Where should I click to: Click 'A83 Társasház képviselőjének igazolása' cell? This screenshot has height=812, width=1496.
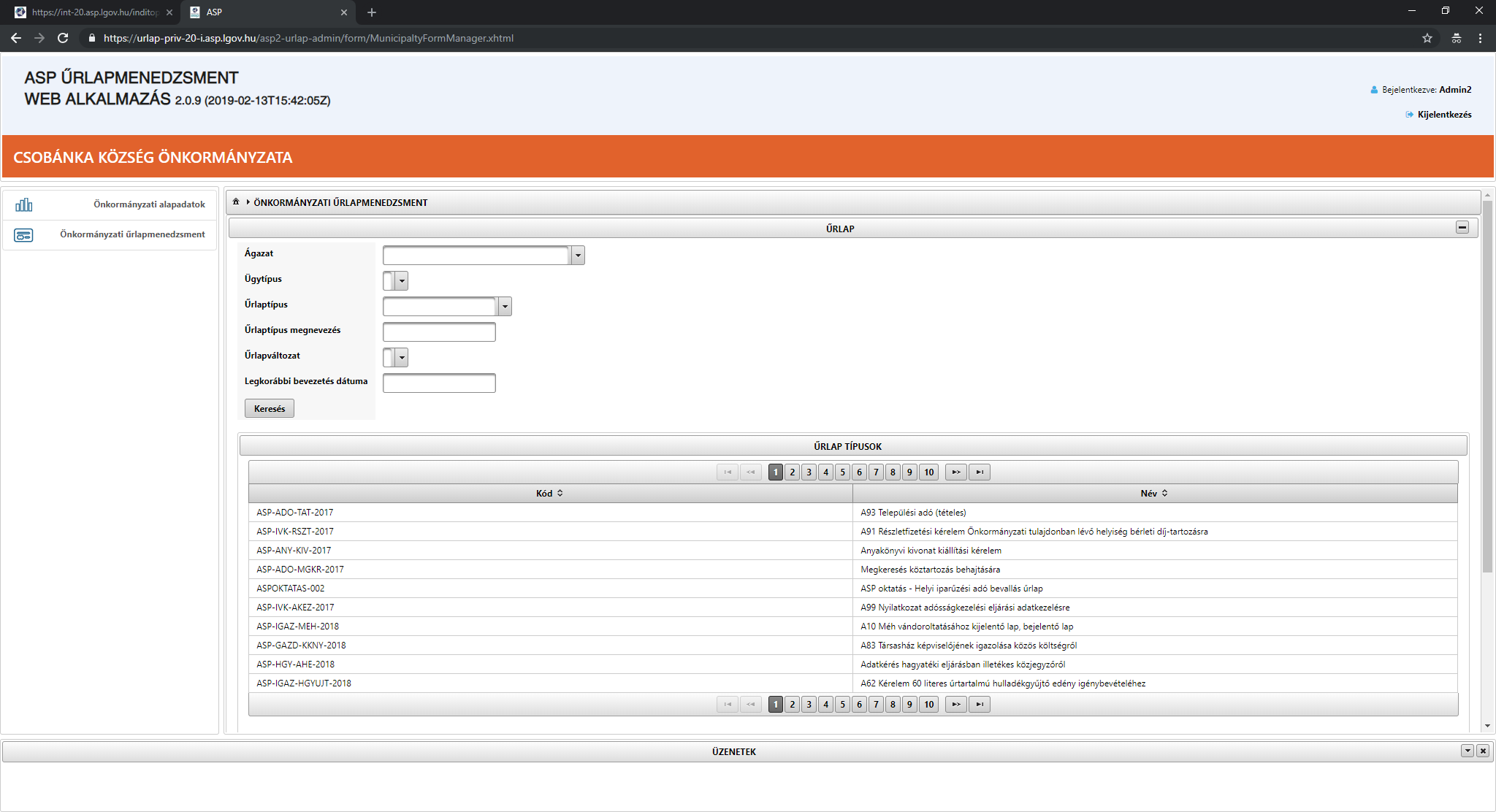click(1155, 646)
